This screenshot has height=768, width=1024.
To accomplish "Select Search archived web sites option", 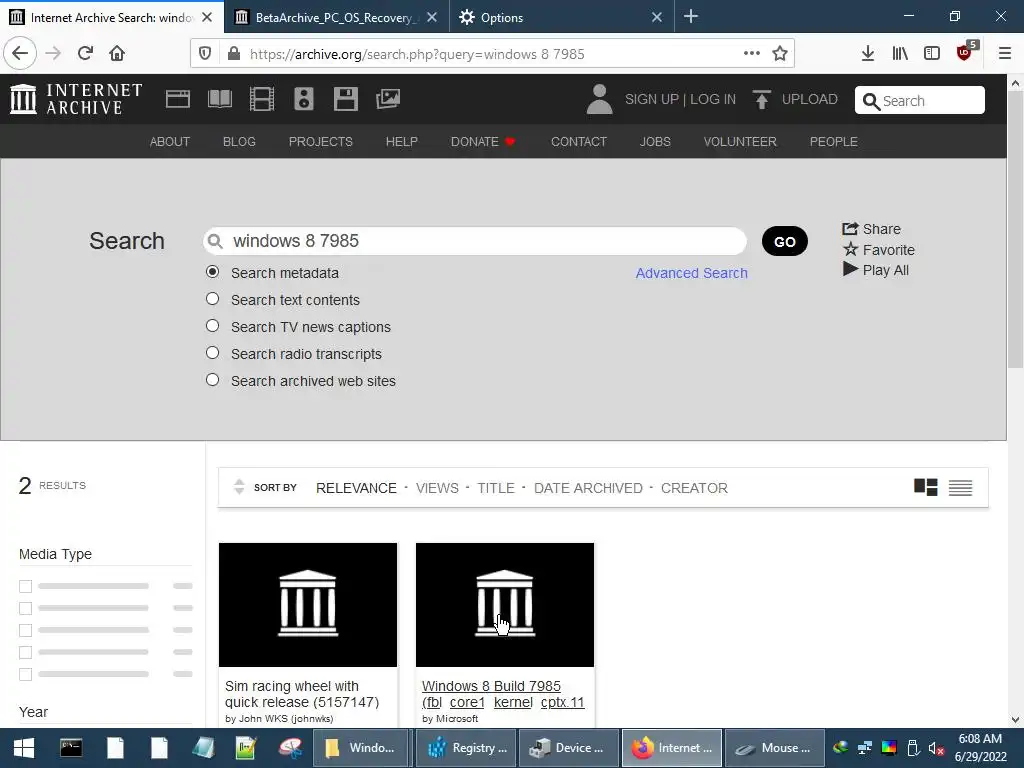I will coord(212,379).
